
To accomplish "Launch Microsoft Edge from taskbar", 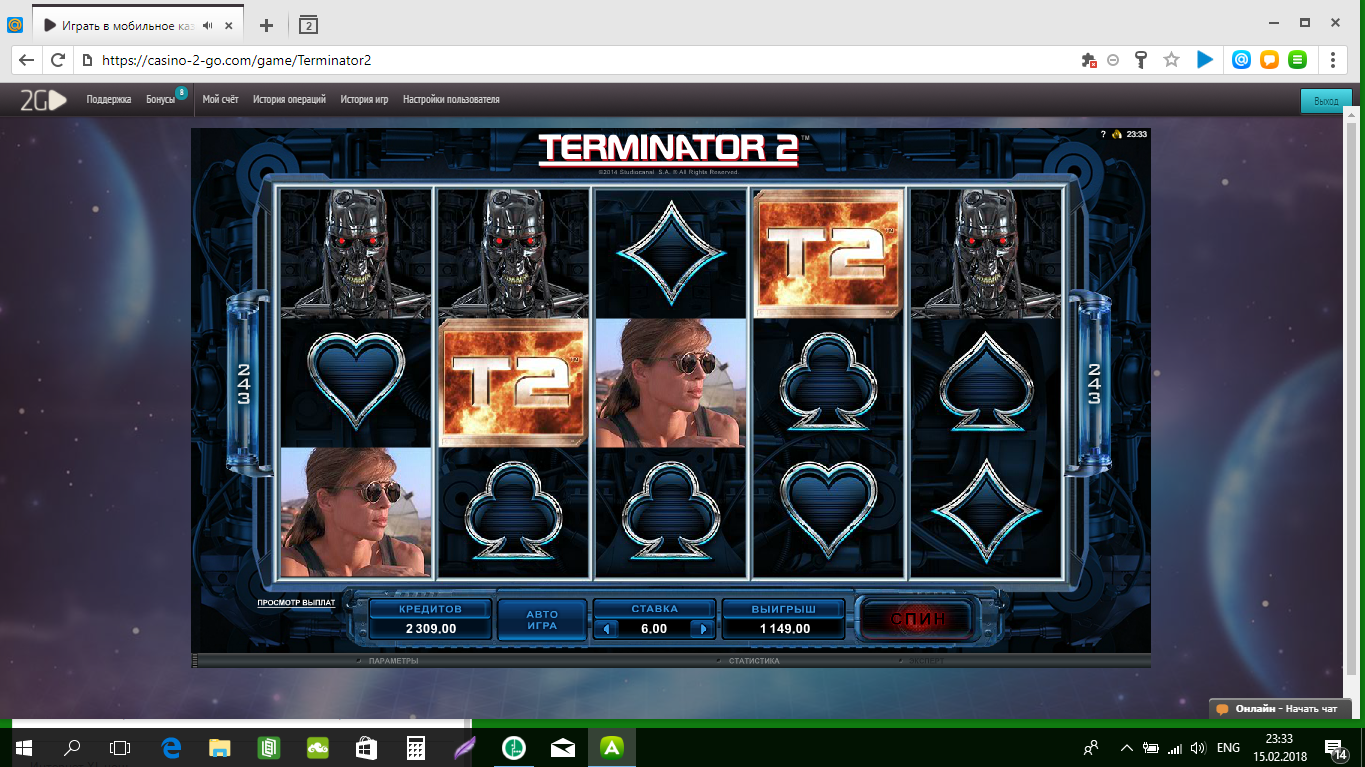I will point(171,747).
